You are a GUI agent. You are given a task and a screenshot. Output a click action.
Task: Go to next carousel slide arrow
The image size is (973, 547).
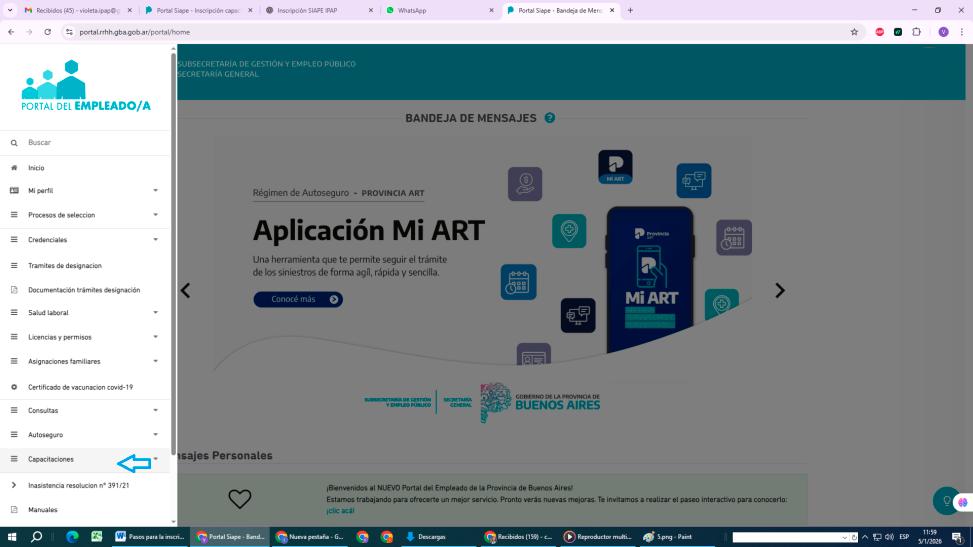click(x=780, y=291)
